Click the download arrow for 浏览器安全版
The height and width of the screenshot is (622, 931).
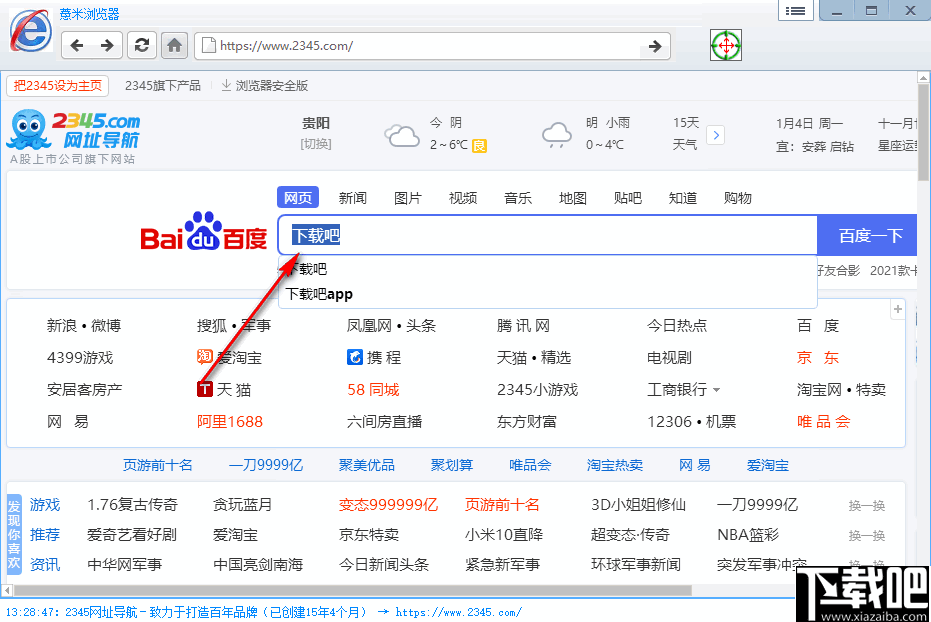coord(226,85)
